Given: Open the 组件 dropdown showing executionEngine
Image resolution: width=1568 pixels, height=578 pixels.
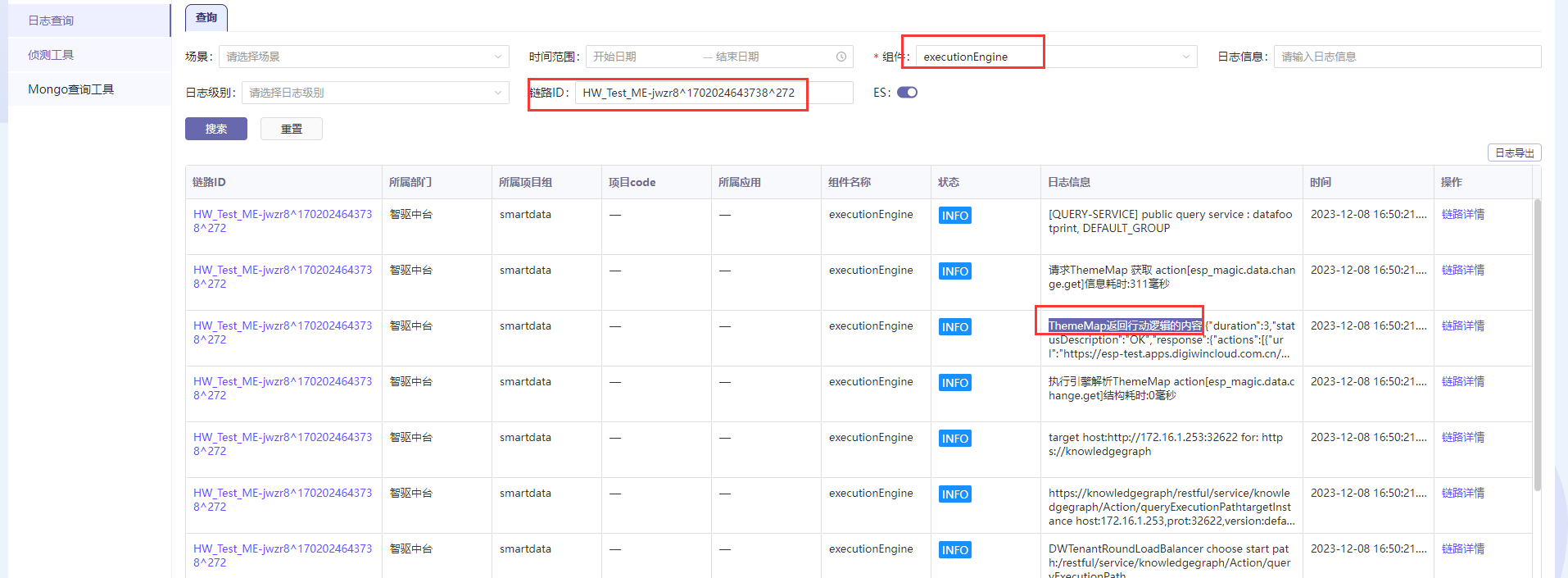Looking at the screenshot, I should click(1056, 57).
